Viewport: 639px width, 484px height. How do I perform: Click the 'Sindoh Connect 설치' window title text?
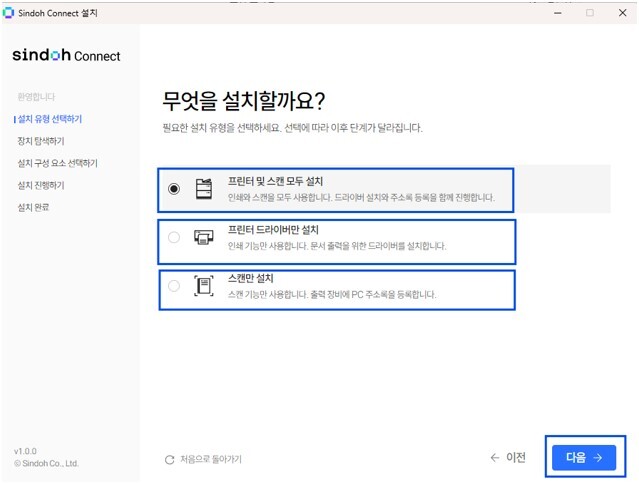tap(58, 13)
